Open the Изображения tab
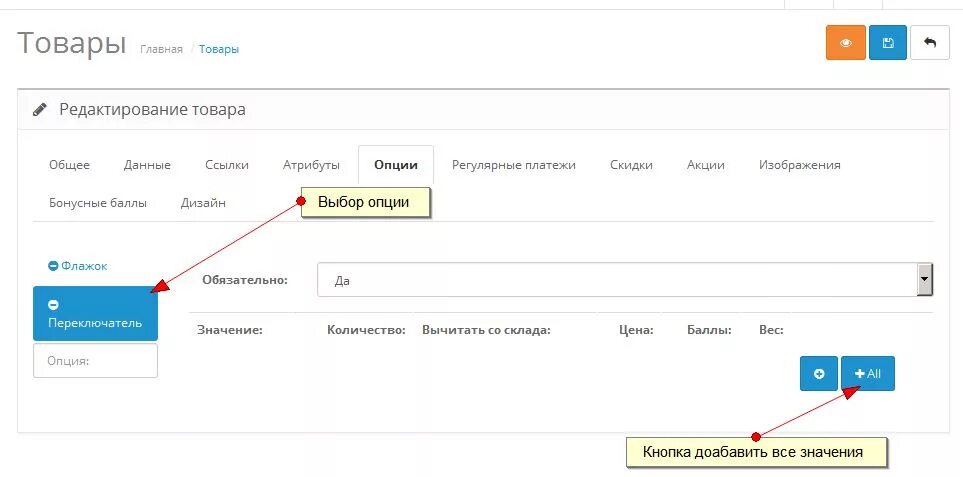The image size is (963, 477). pyautogui.click(x=799, y=165)
